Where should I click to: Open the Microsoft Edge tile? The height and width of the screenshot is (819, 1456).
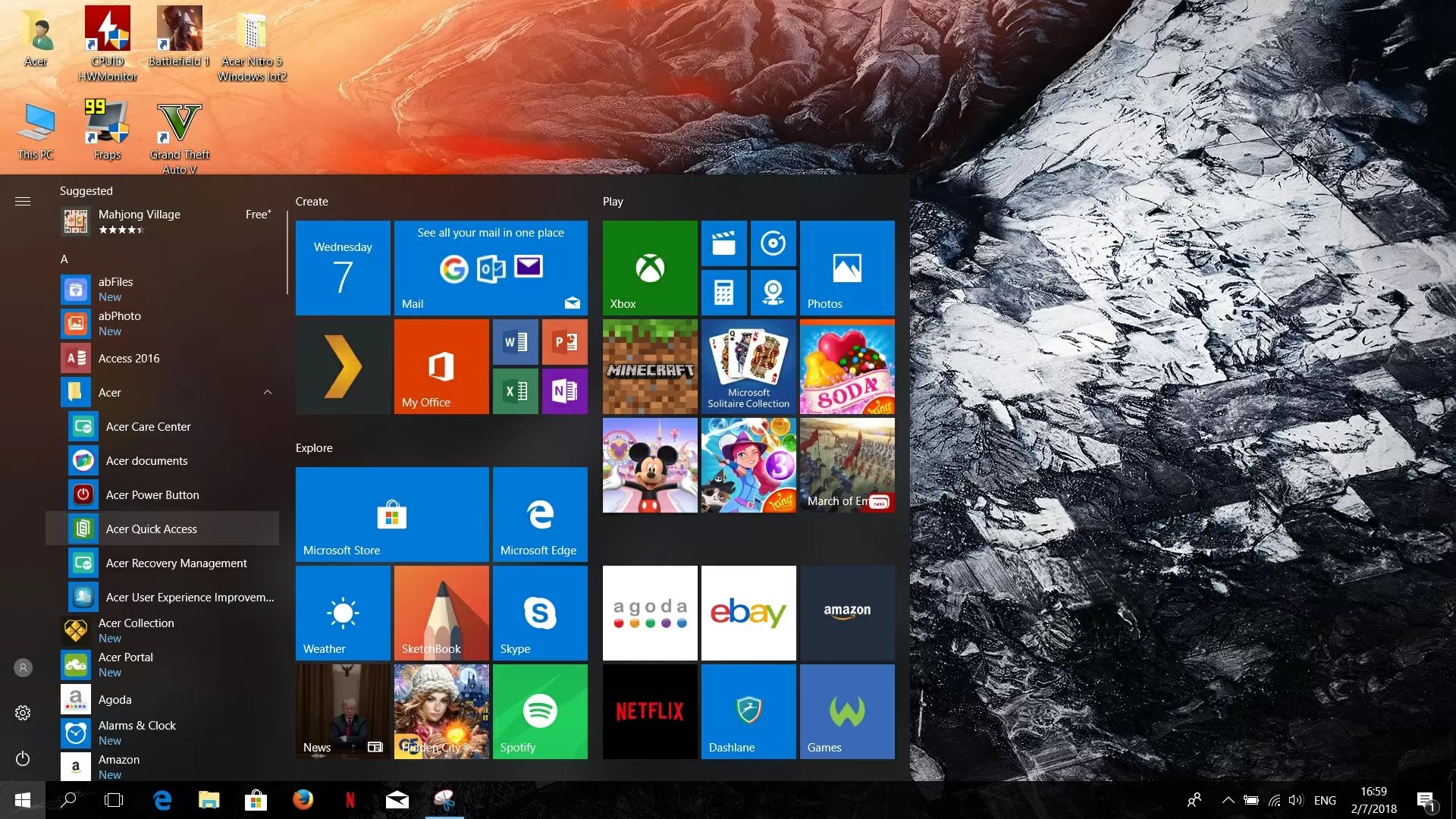(540, 514)
